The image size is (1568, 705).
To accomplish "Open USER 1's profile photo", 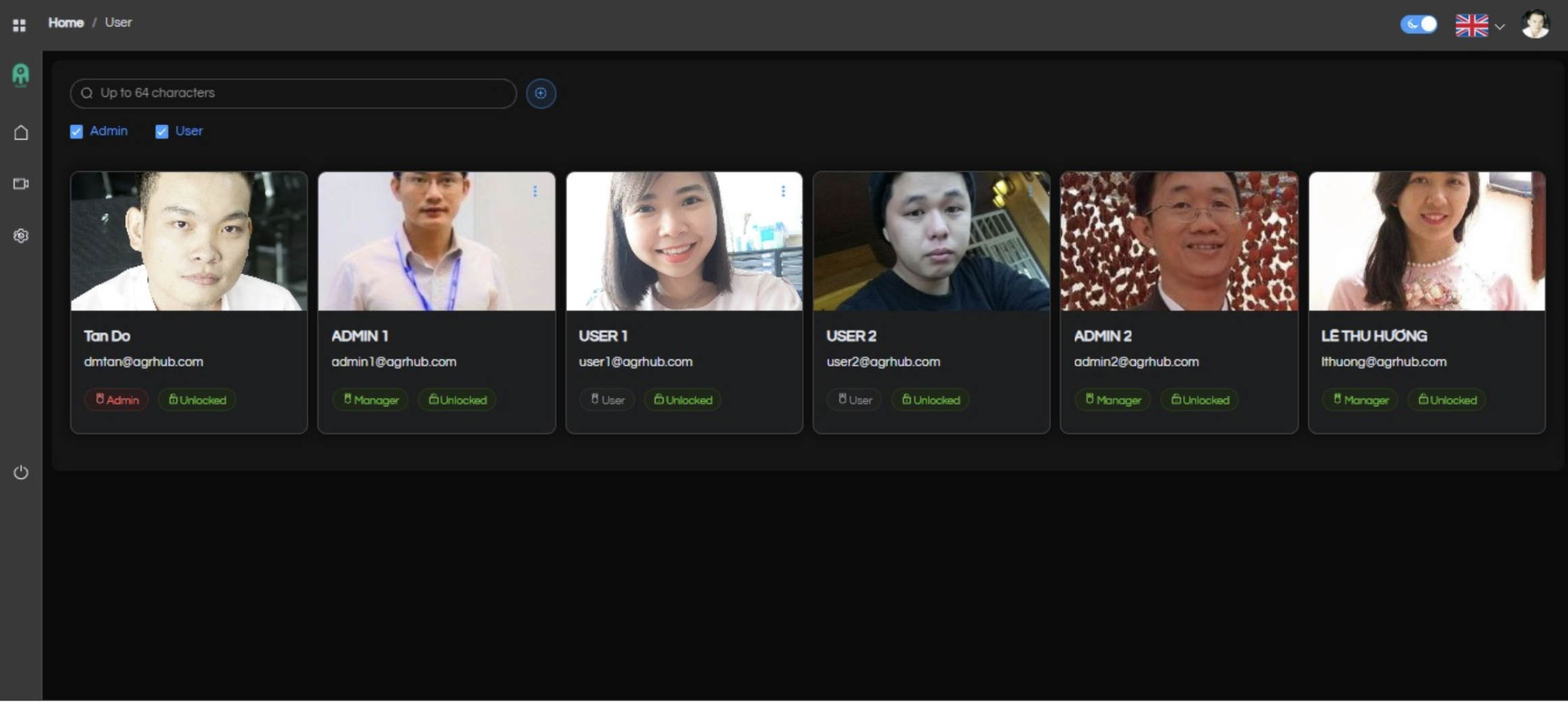I will pos(685,241).
